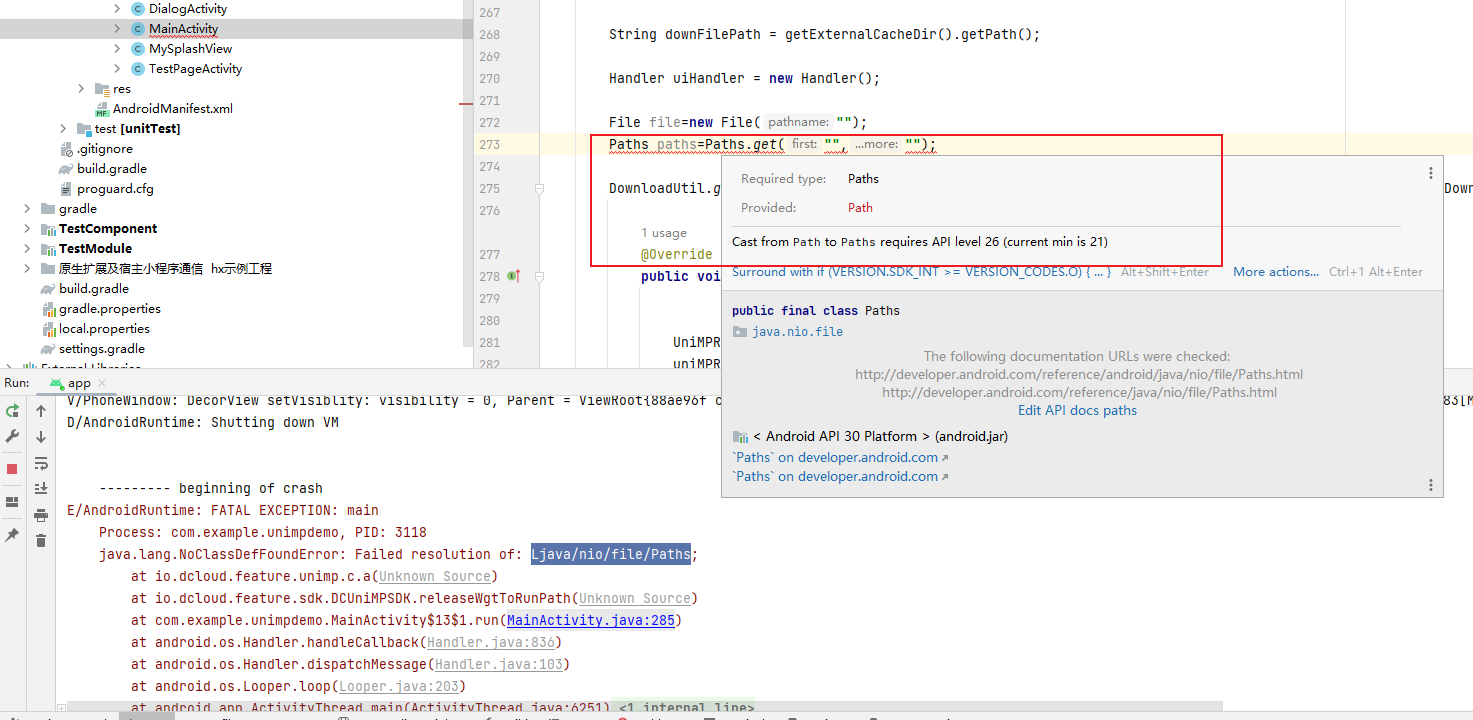The height and width of the screenshot is (720, 1473).
Task: Open the wrench settings in the Run panel
Action: (12, 437)
